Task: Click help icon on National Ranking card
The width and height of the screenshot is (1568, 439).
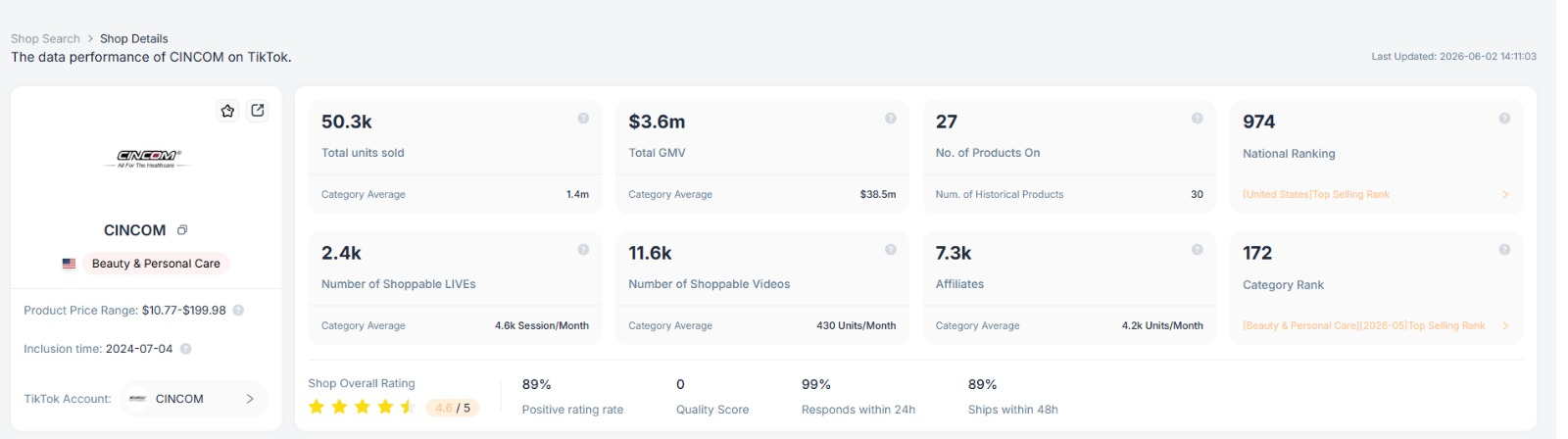Action: [1504, 119]
